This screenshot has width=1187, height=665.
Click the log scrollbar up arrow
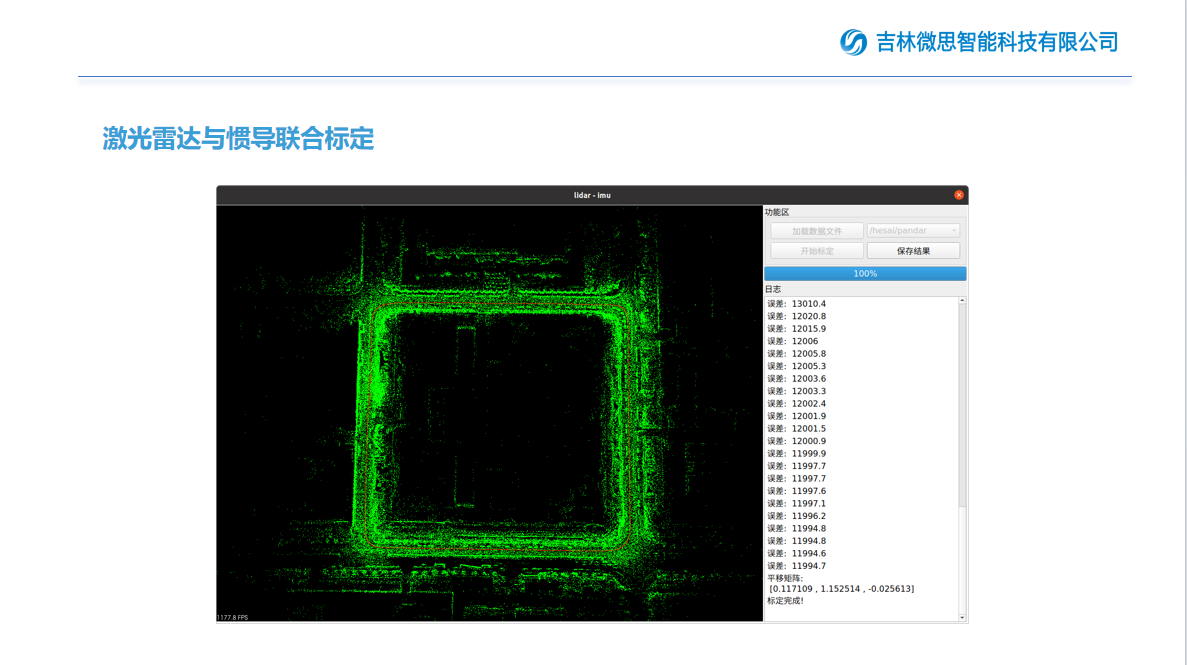pos(962,300)
